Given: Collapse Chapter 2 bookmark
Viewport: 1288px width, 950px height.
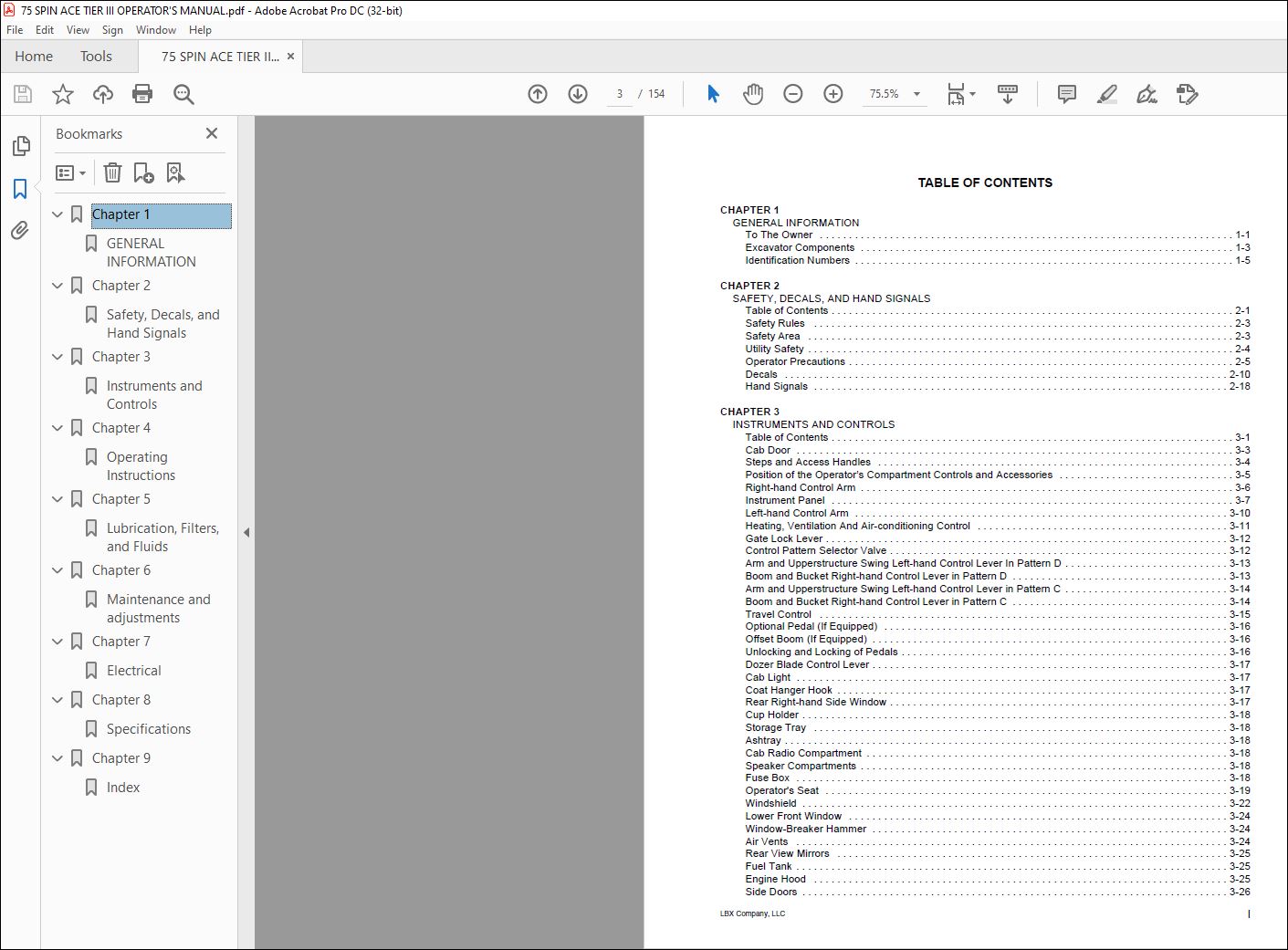Looking at the screenshot, I should tap(58, 286).
